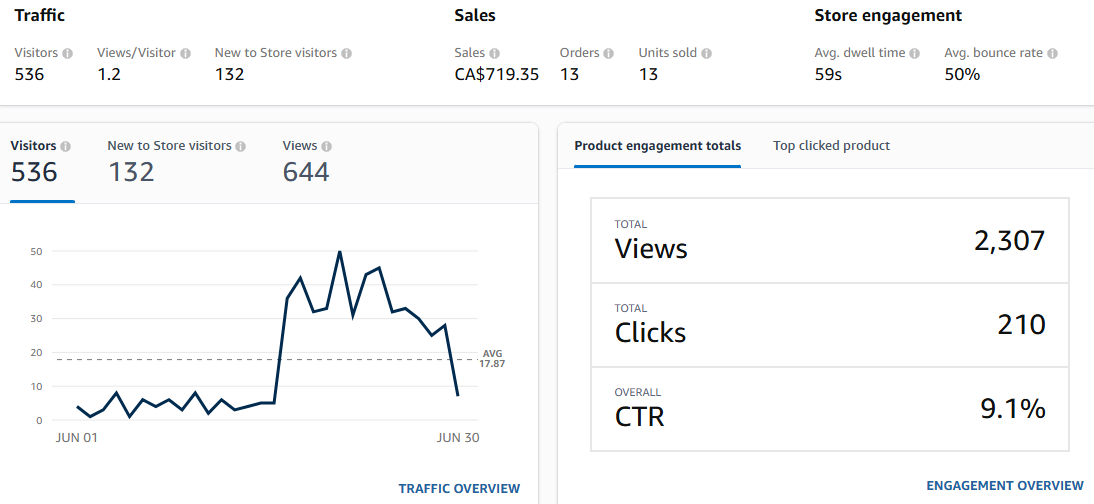Open the Top clicked product tab

coord(832,146)
